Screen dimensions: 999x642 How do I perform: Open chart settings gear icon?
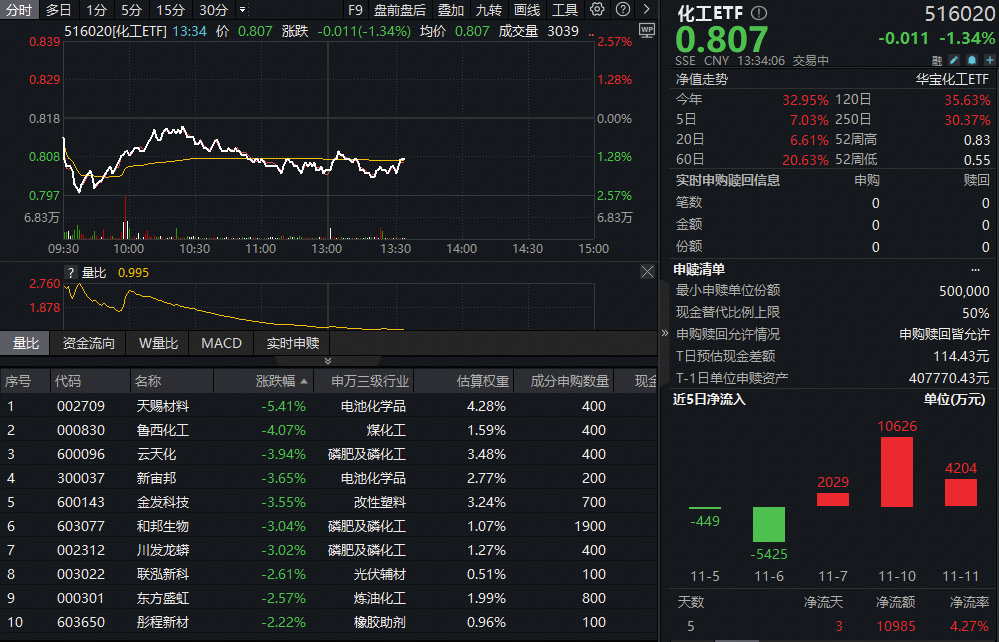(597, 10)
